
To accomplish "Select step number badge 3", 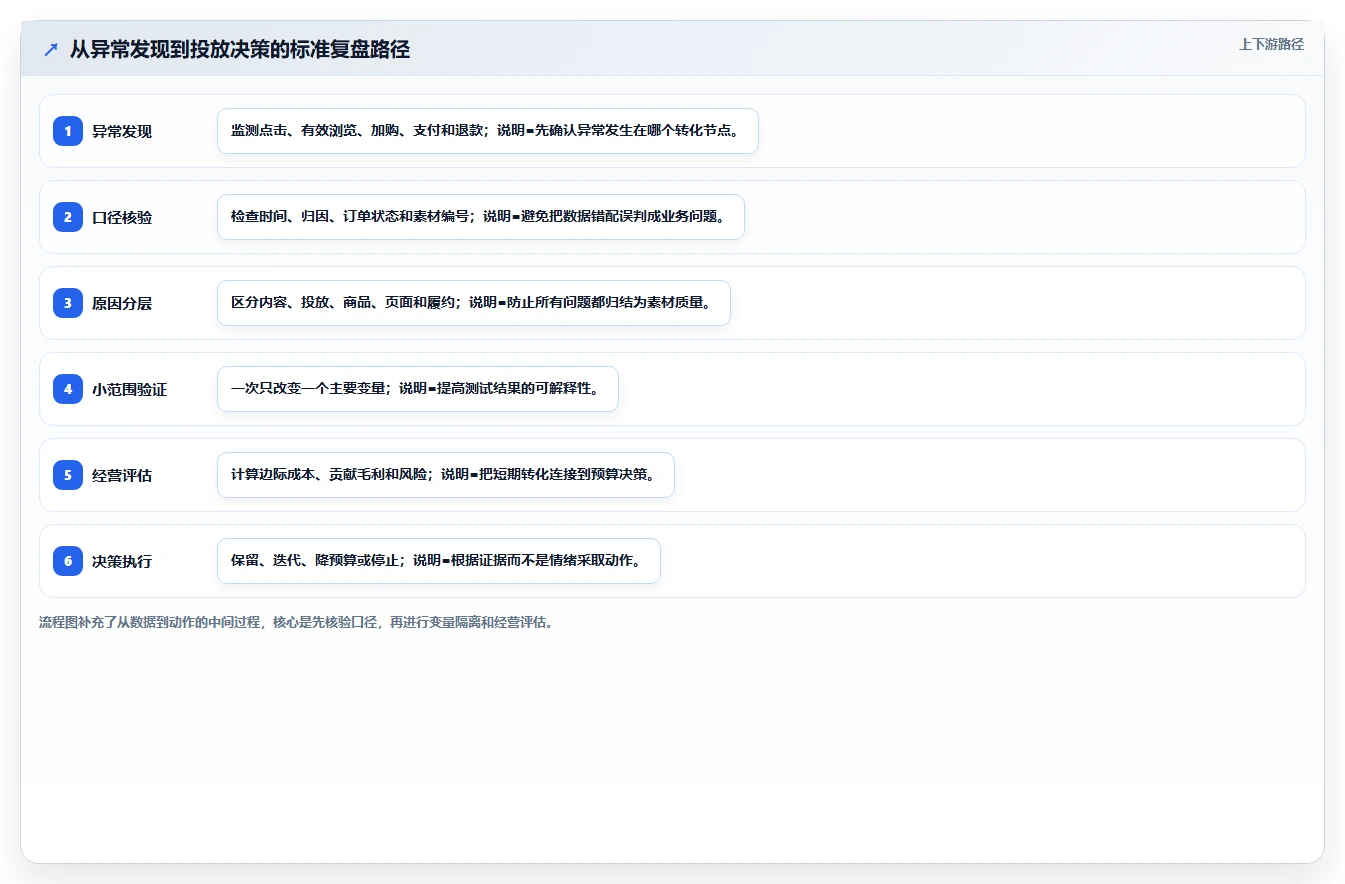I will point(68,303).
